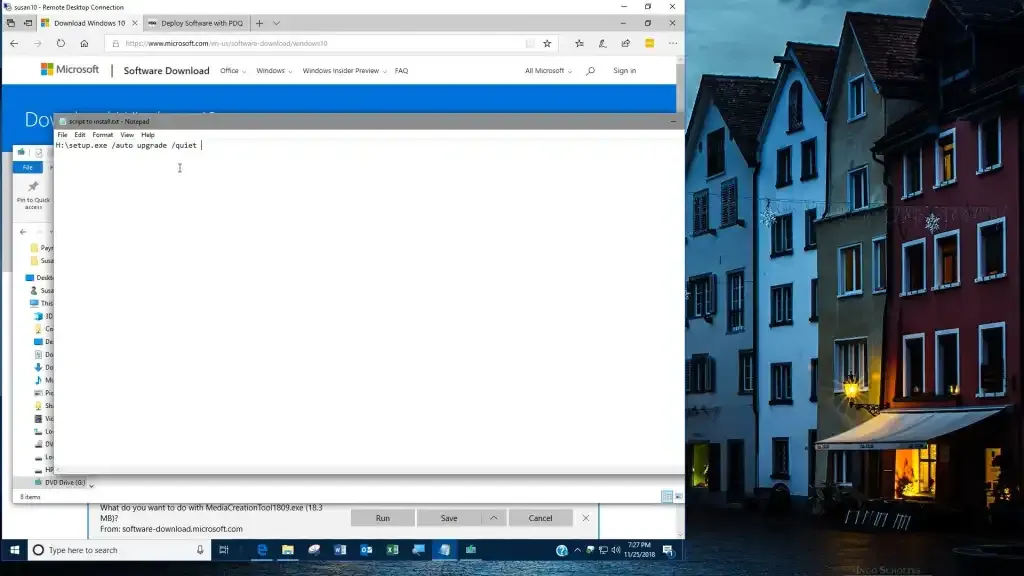Open Excel icon in the taskbar
The height and width of the screenshot is (576, 1024).
pyautogui.click(x=392, y=550)
